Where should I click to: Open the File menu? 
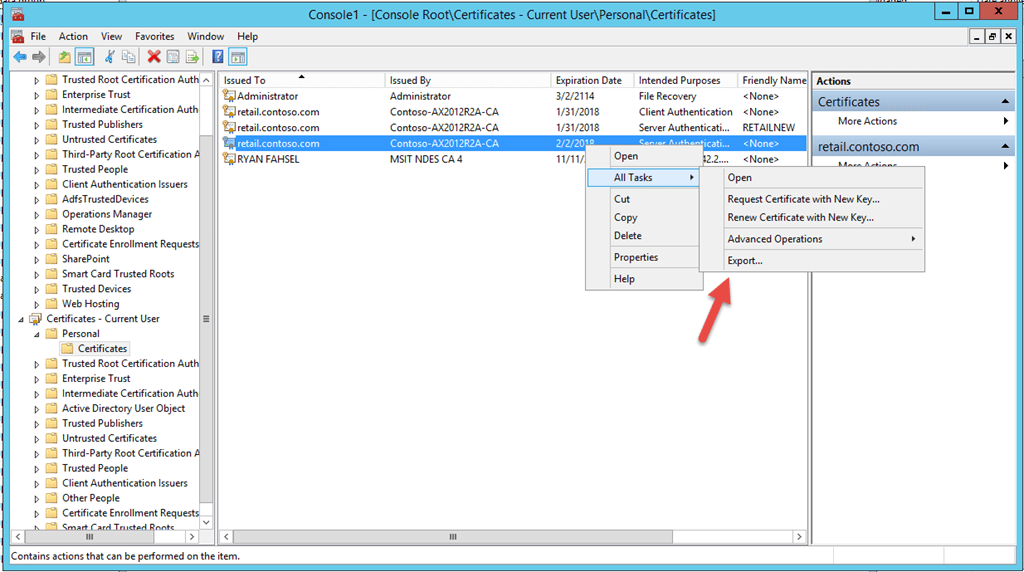38,37
